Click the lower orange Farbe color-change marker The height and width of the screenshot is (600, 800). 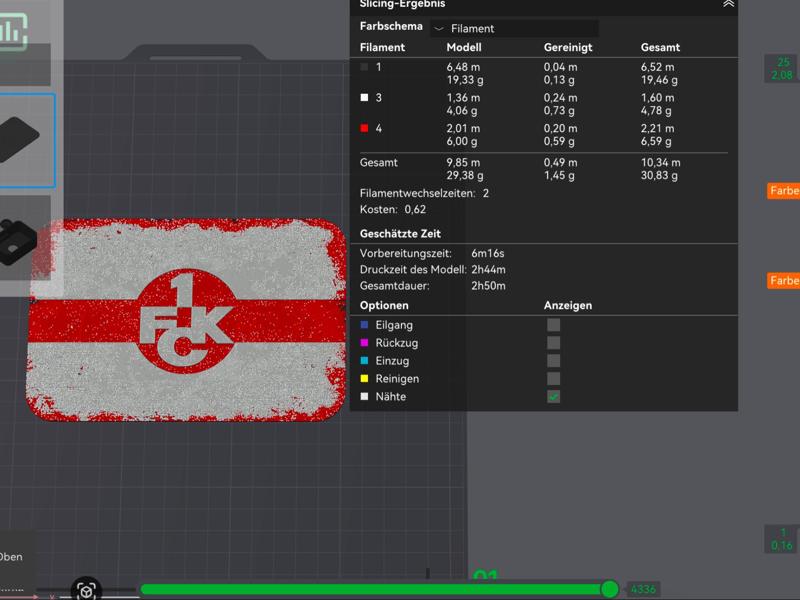784,281
